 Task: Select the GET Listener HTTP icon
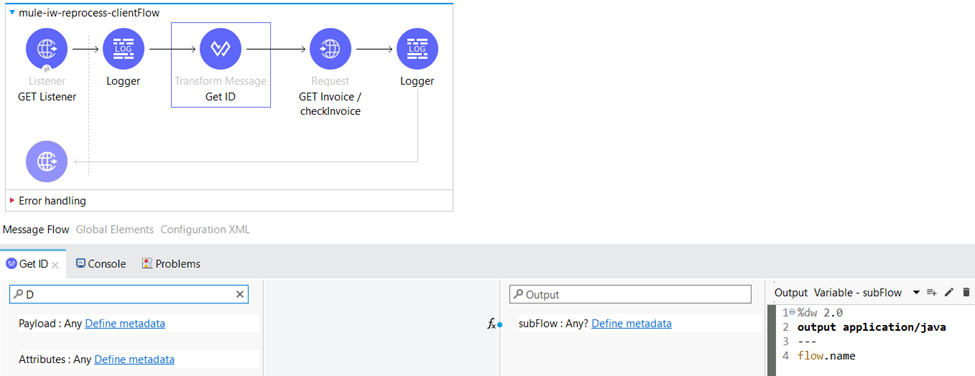click(x=47, y=49)
